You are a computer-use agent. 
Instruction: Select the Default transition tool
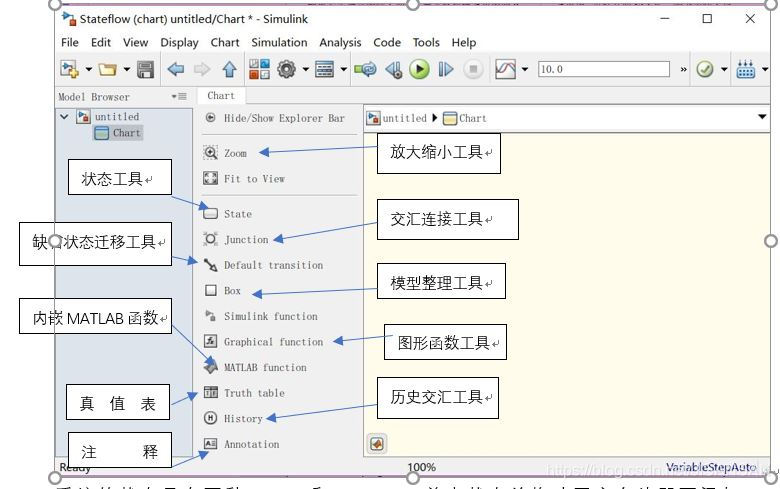(263, 265)
